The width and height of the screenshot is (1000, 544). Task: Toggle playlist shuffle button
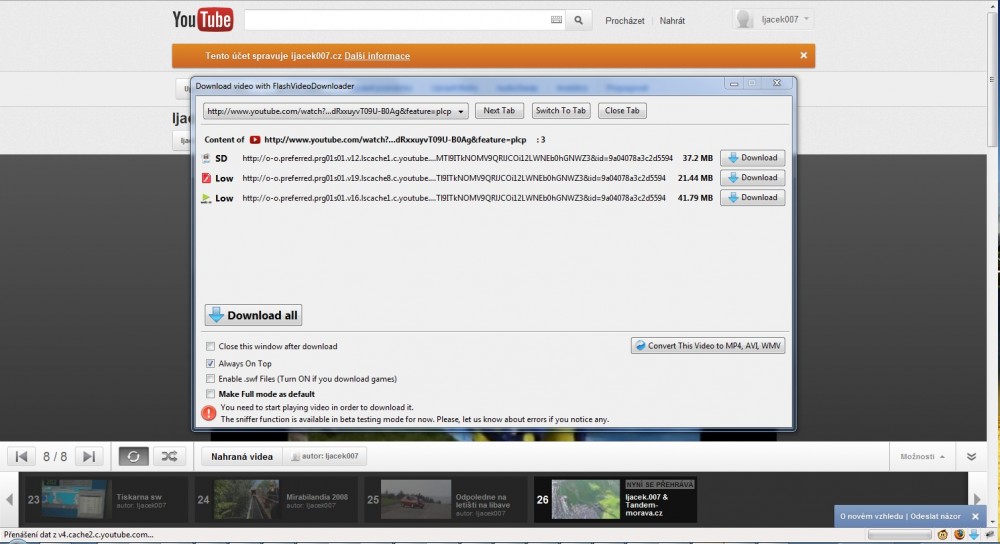click(x=168, y=456)
